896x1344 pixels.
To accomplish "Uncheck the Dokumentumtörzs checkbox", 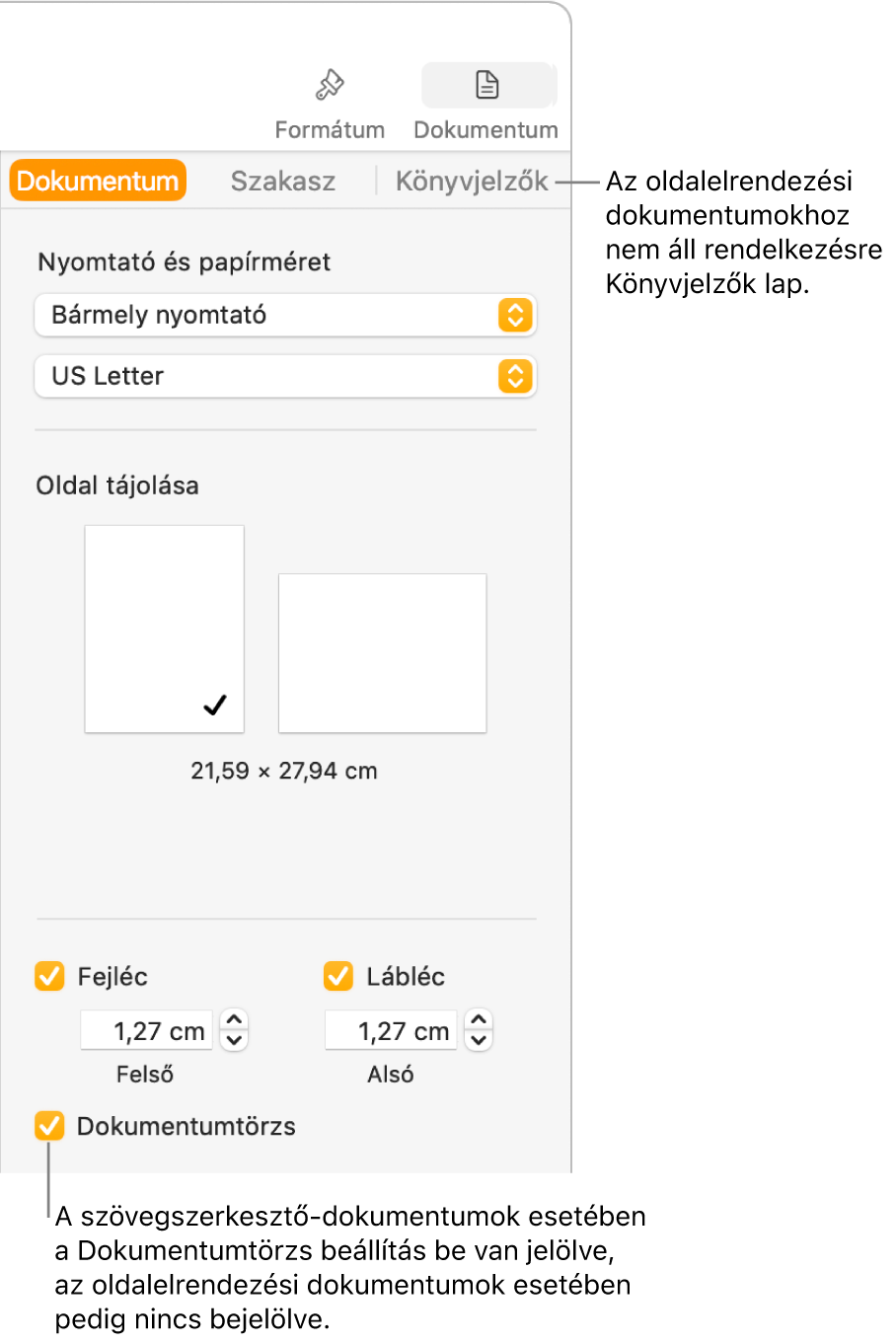I will pyautogui.click(x=49, y=1126).
